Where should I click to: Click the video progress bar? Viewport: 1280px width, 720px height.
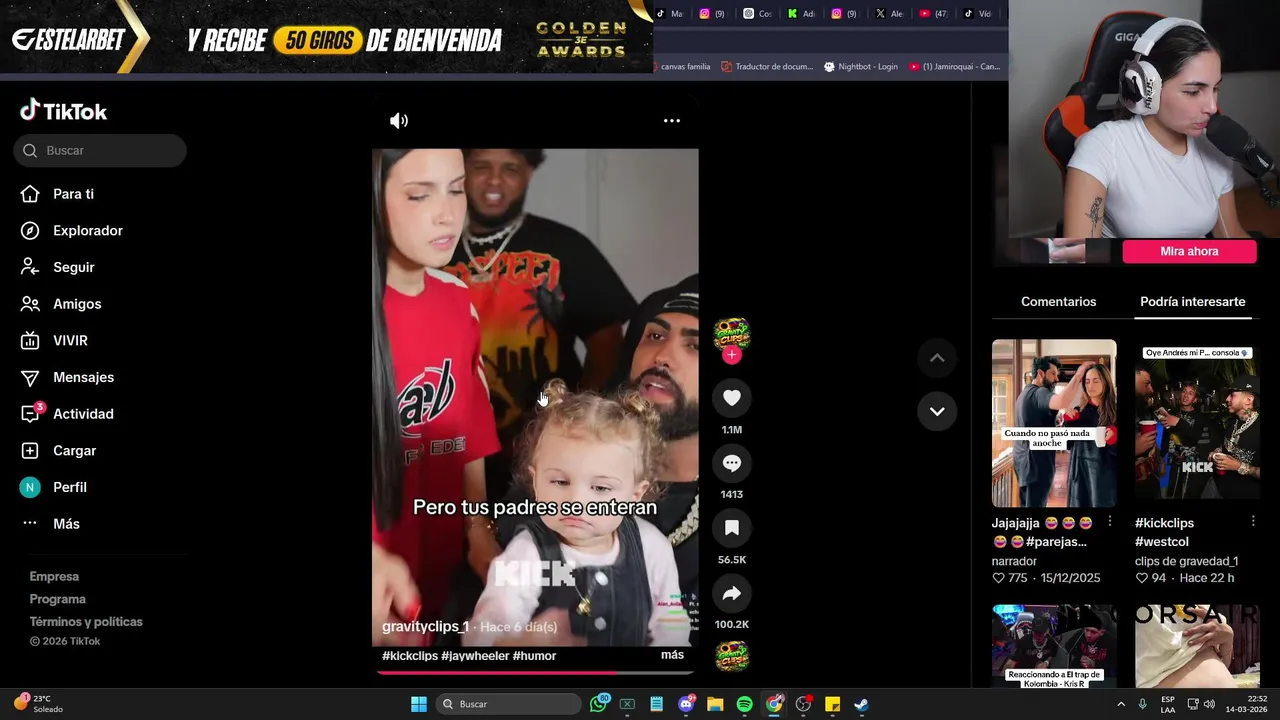pos(535,672)
